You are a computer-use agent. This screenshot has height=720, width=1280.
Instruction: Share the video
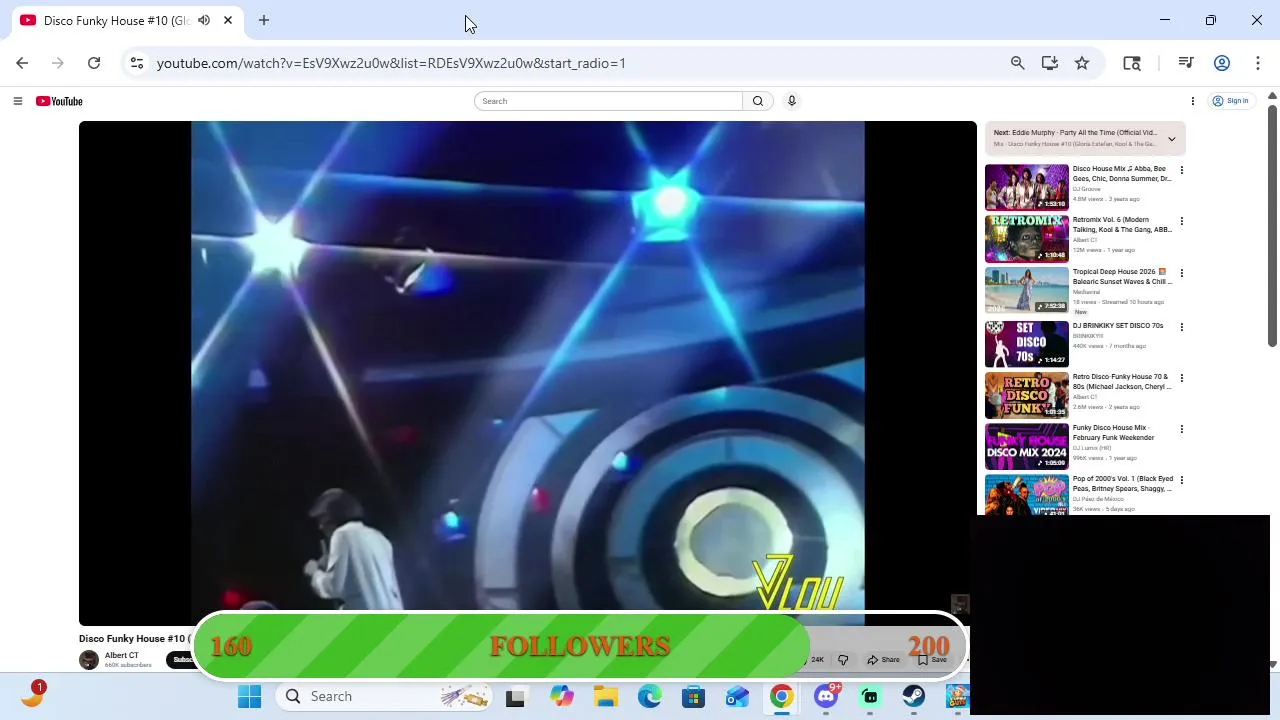pos(883,660)
